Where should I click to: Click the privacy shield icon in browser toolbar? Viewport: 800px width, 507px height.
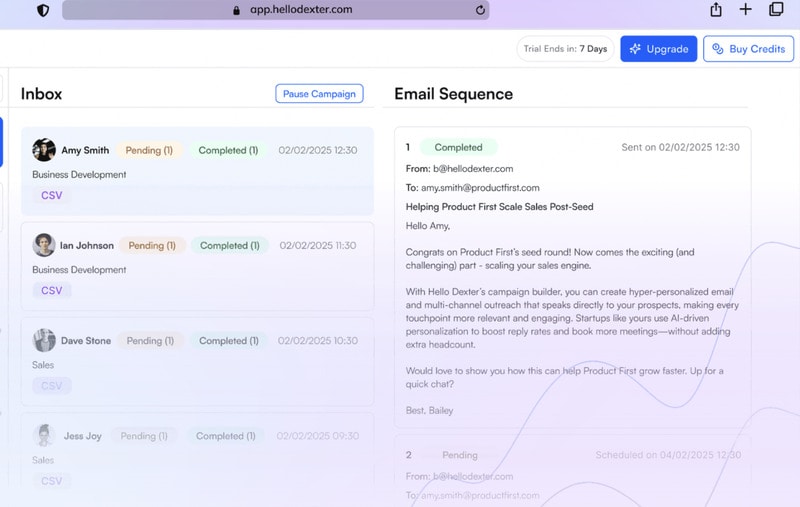(42, 10)
